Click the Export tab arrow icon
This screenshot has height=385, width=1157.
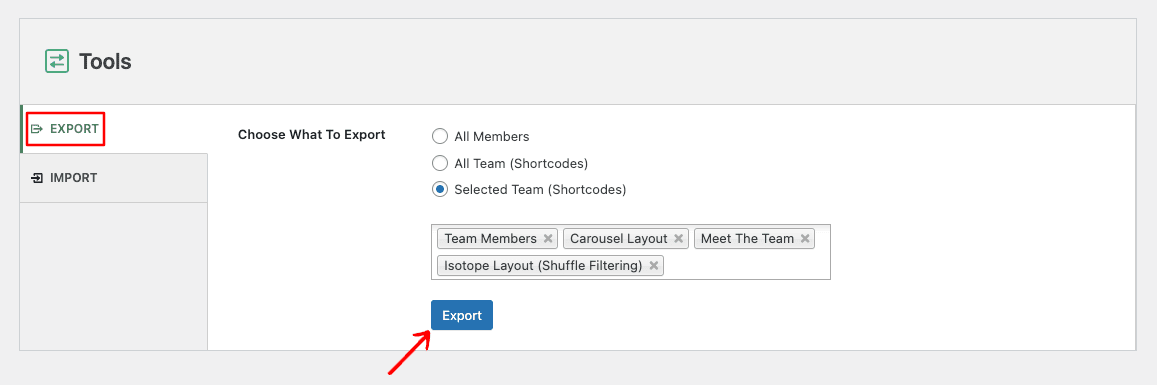click(37, 129)
